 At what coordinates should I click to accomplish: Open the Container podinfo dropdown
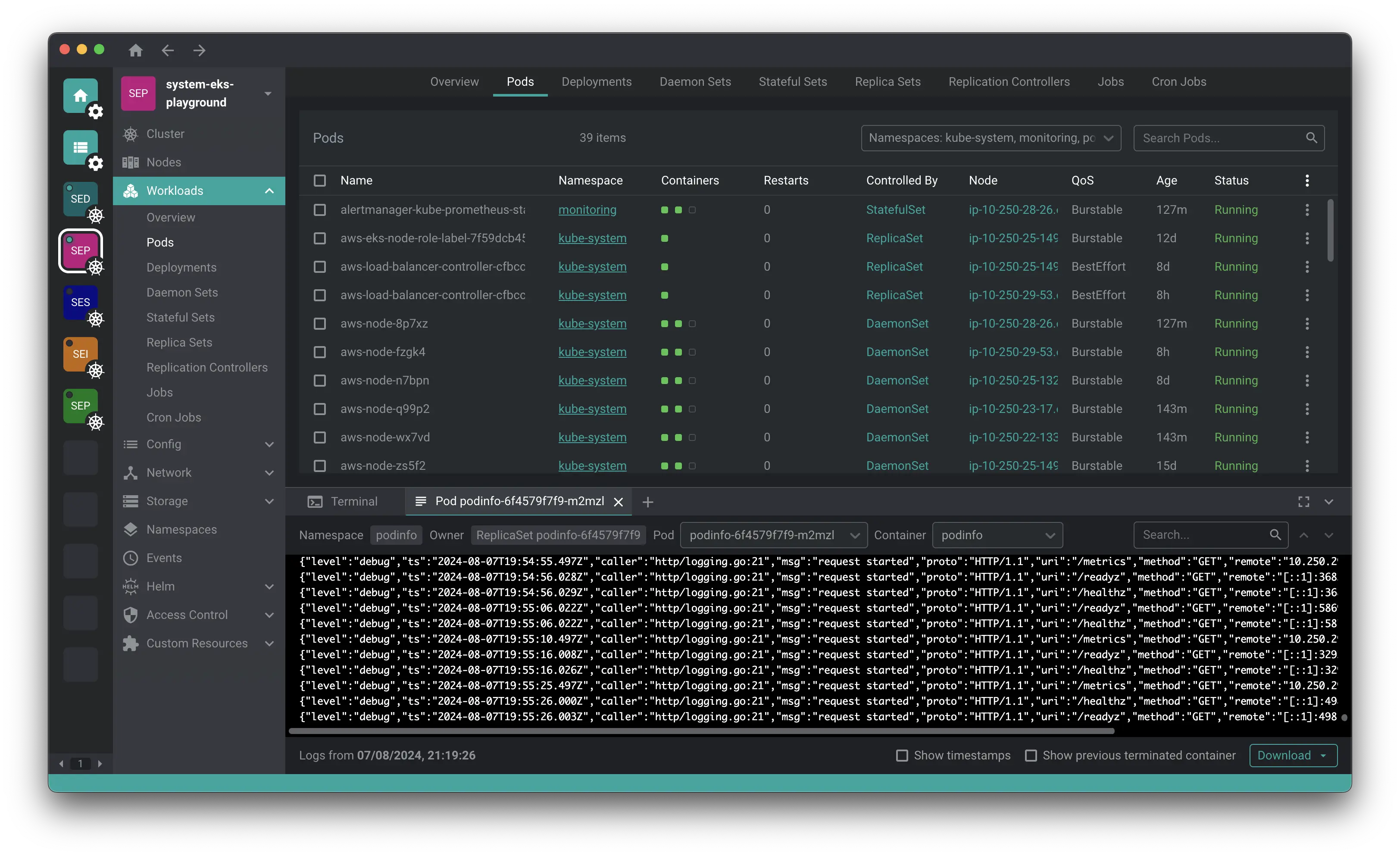tap(997, 535)
